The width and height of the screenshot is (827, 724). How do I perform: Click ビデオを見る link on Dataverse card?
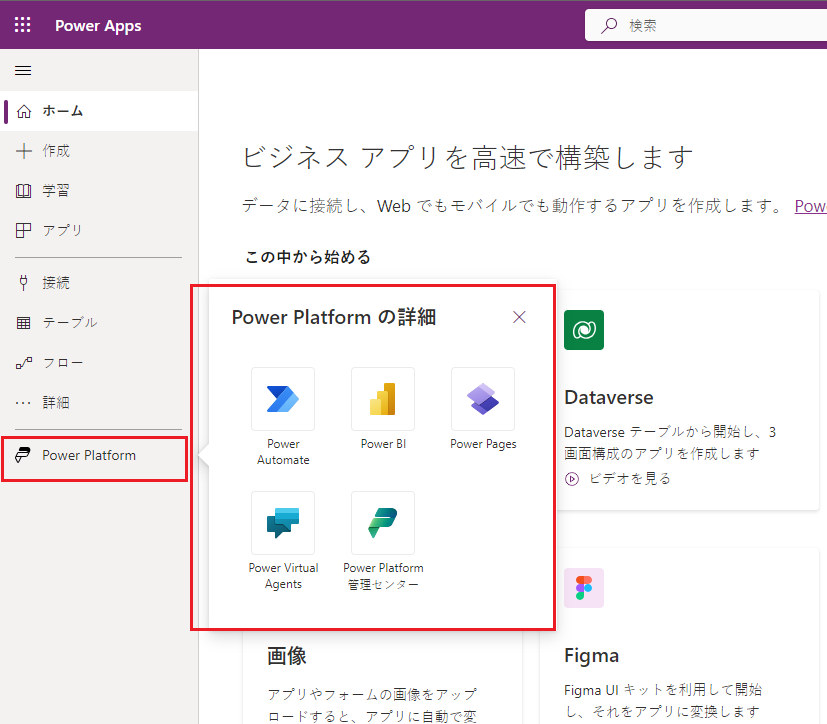pyautogui.click(x=630, y=479)
